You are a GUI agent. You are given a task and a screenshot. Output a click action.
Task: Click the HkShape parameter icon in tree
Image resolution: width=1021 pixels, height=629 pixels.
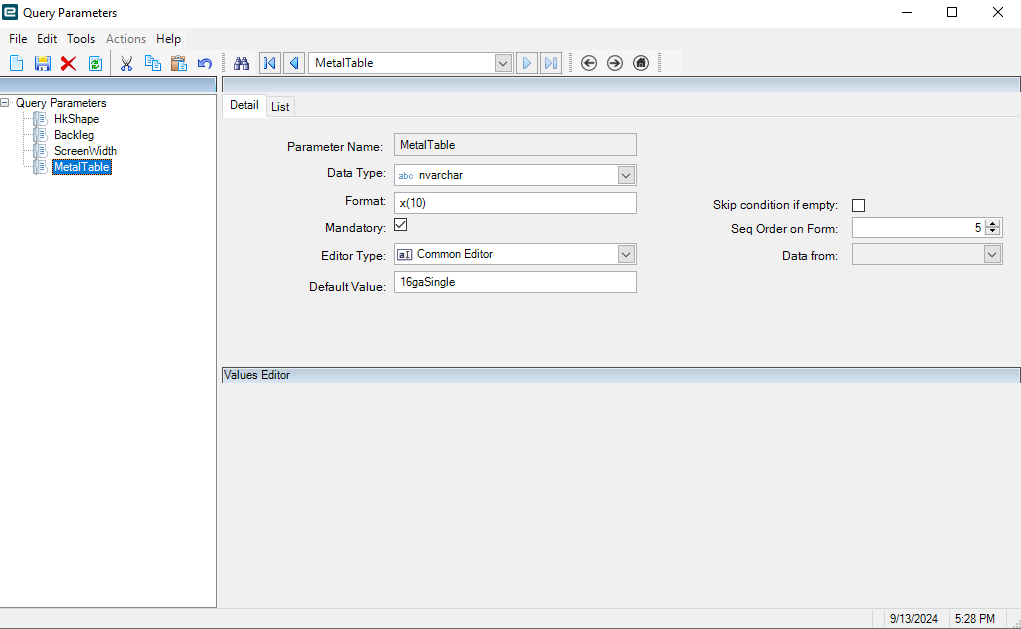coord(40,119)
